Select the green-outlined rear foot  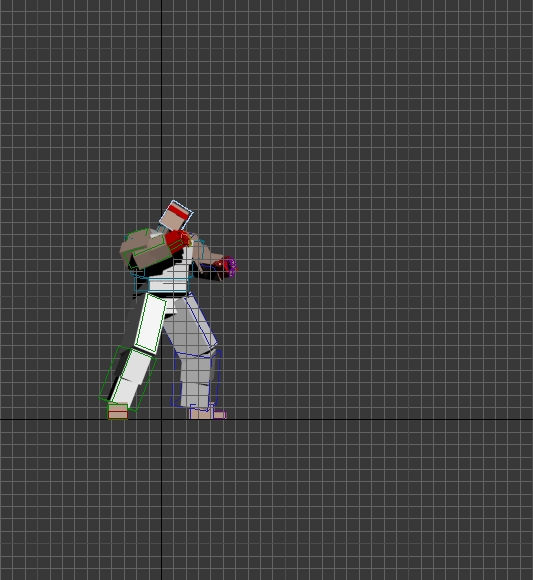[118, 411]
